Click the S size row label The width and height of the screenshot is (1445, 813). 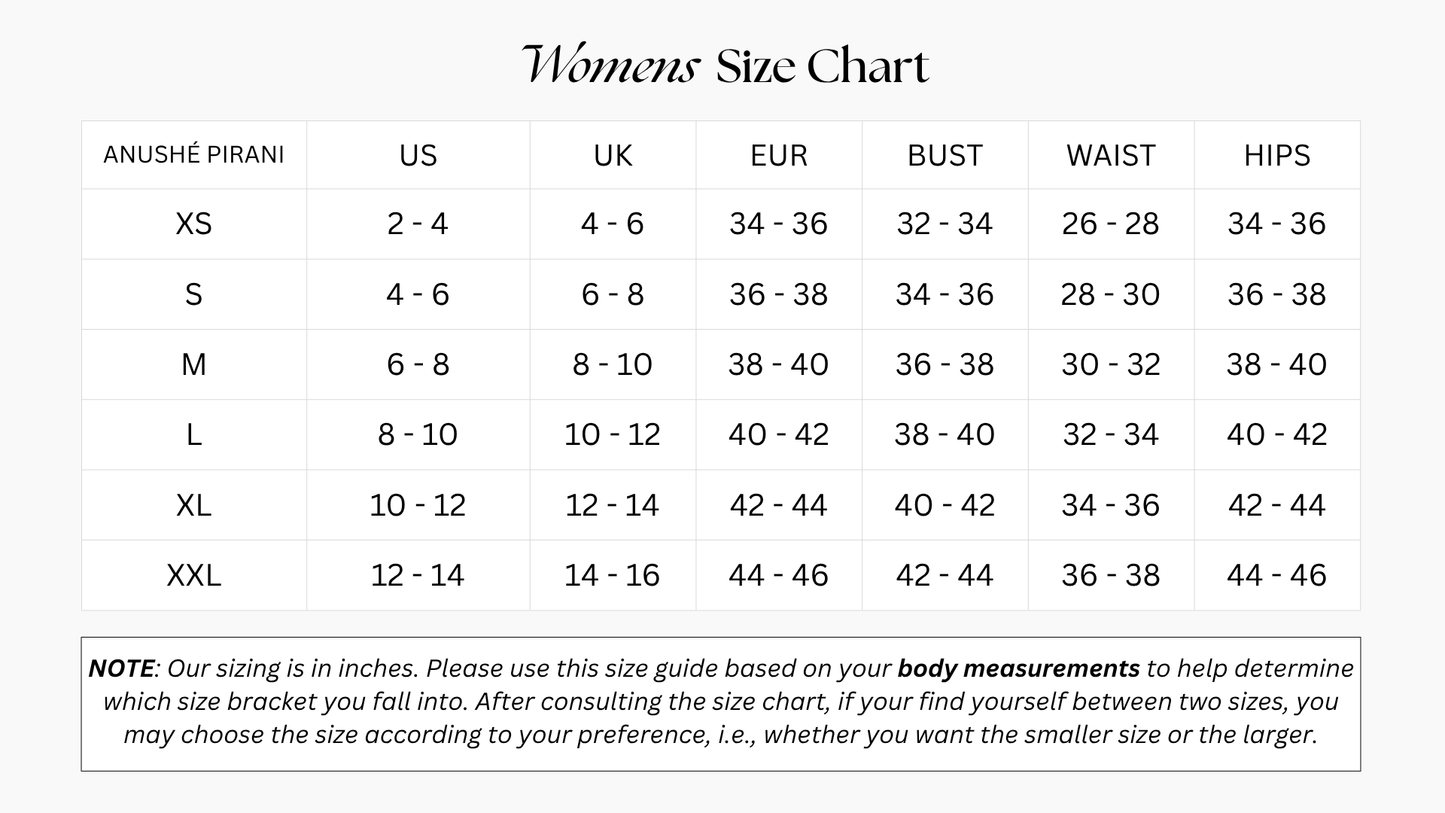194,294
